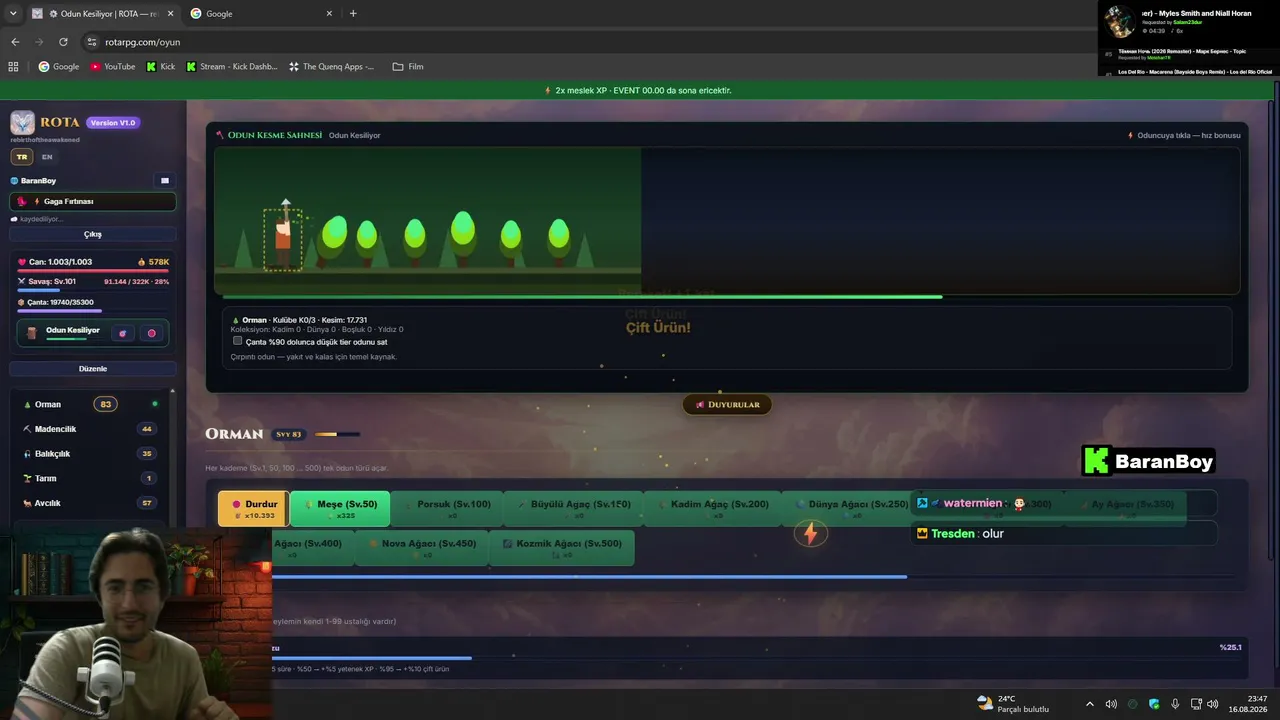
Task: Open the browser apps grid icon
Action: tap(13, 66)
